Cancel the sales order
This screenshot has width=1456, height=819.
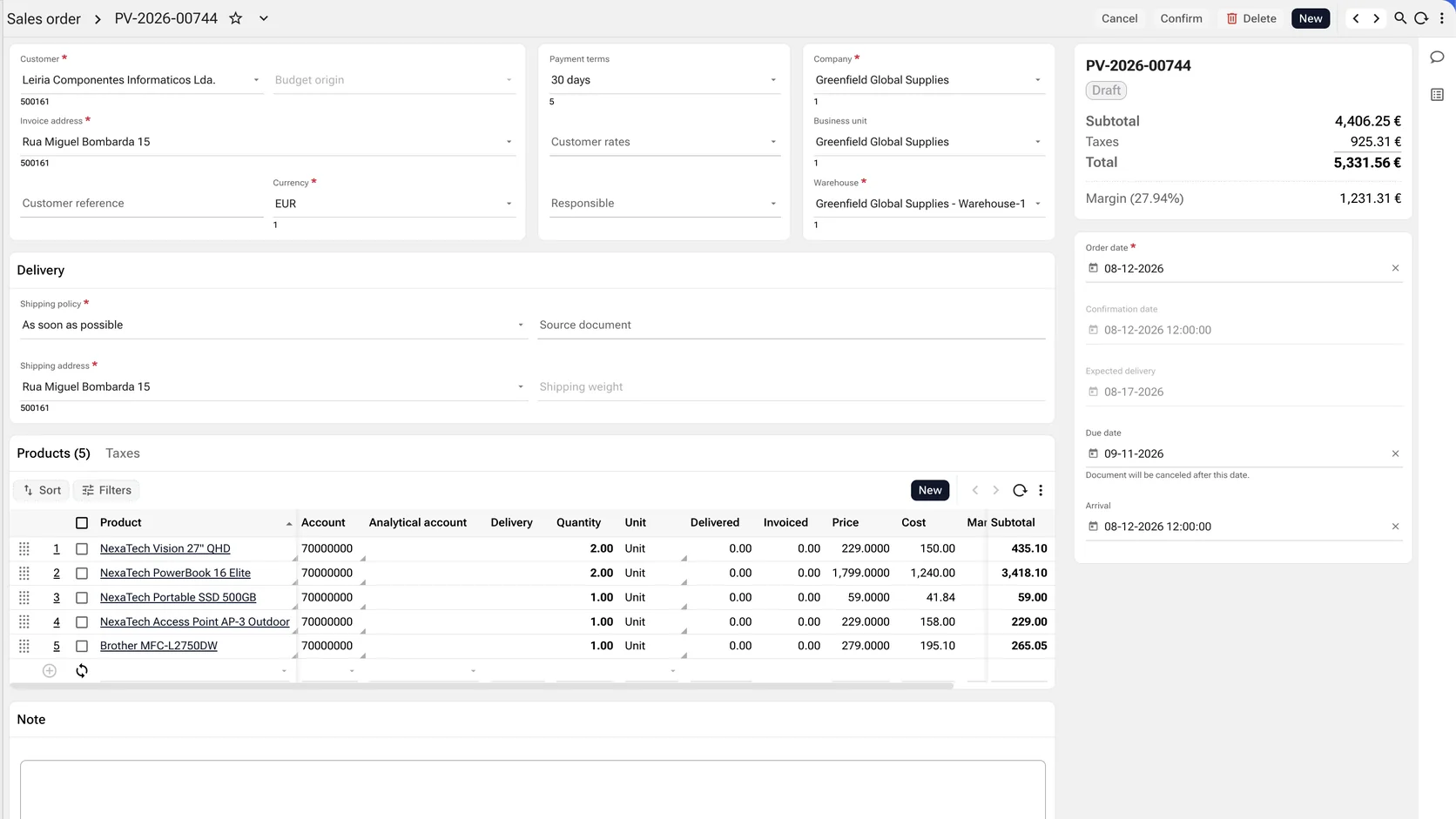(x=1119, y=18)
